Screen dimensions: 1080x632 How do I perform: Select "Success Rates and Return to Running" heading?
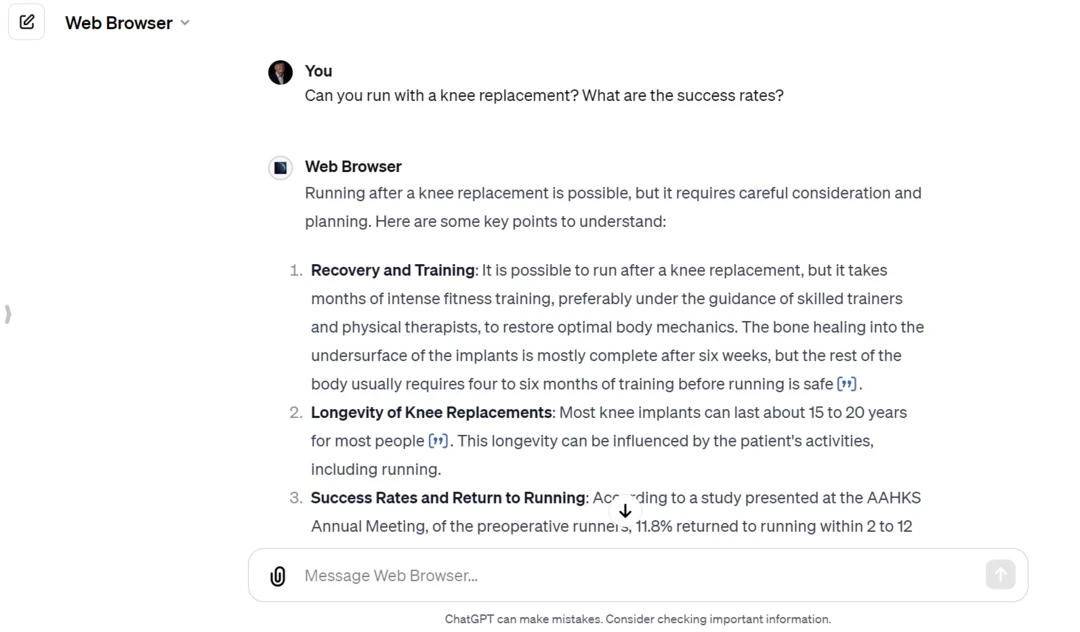pos(448,498)
